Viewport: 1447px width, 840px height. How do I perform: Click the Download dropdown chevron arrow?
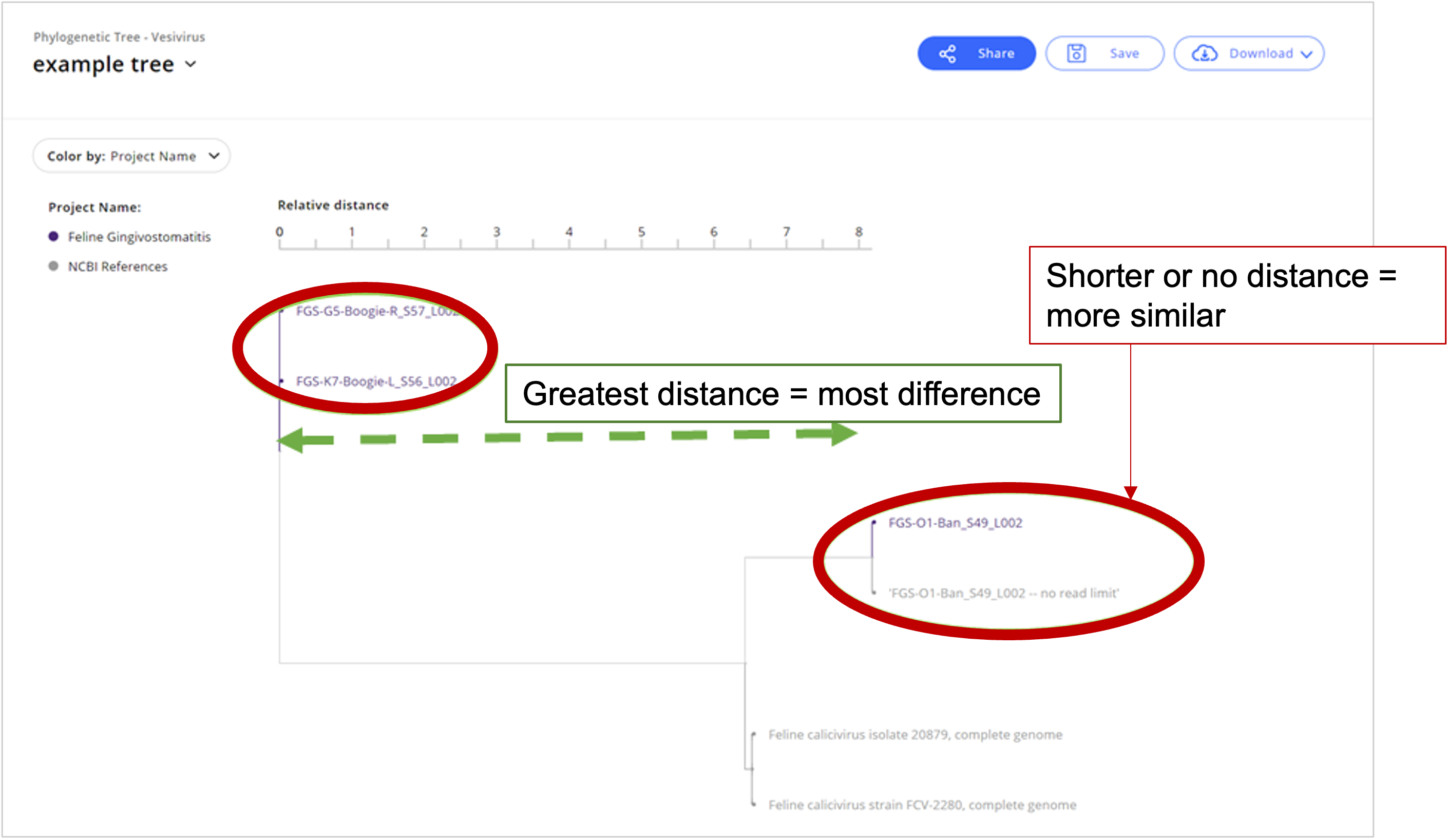pos(1307,54)
